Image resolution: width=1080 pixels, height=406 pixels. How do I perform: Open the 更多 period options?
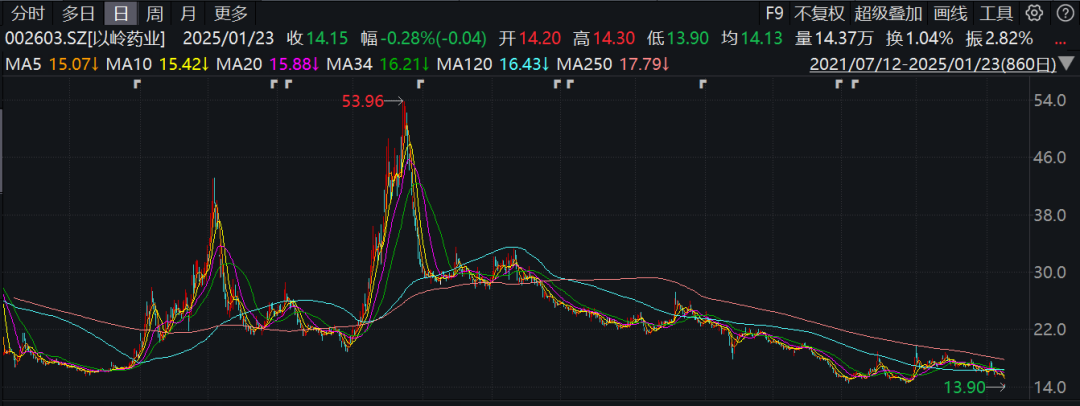(231, 13)
